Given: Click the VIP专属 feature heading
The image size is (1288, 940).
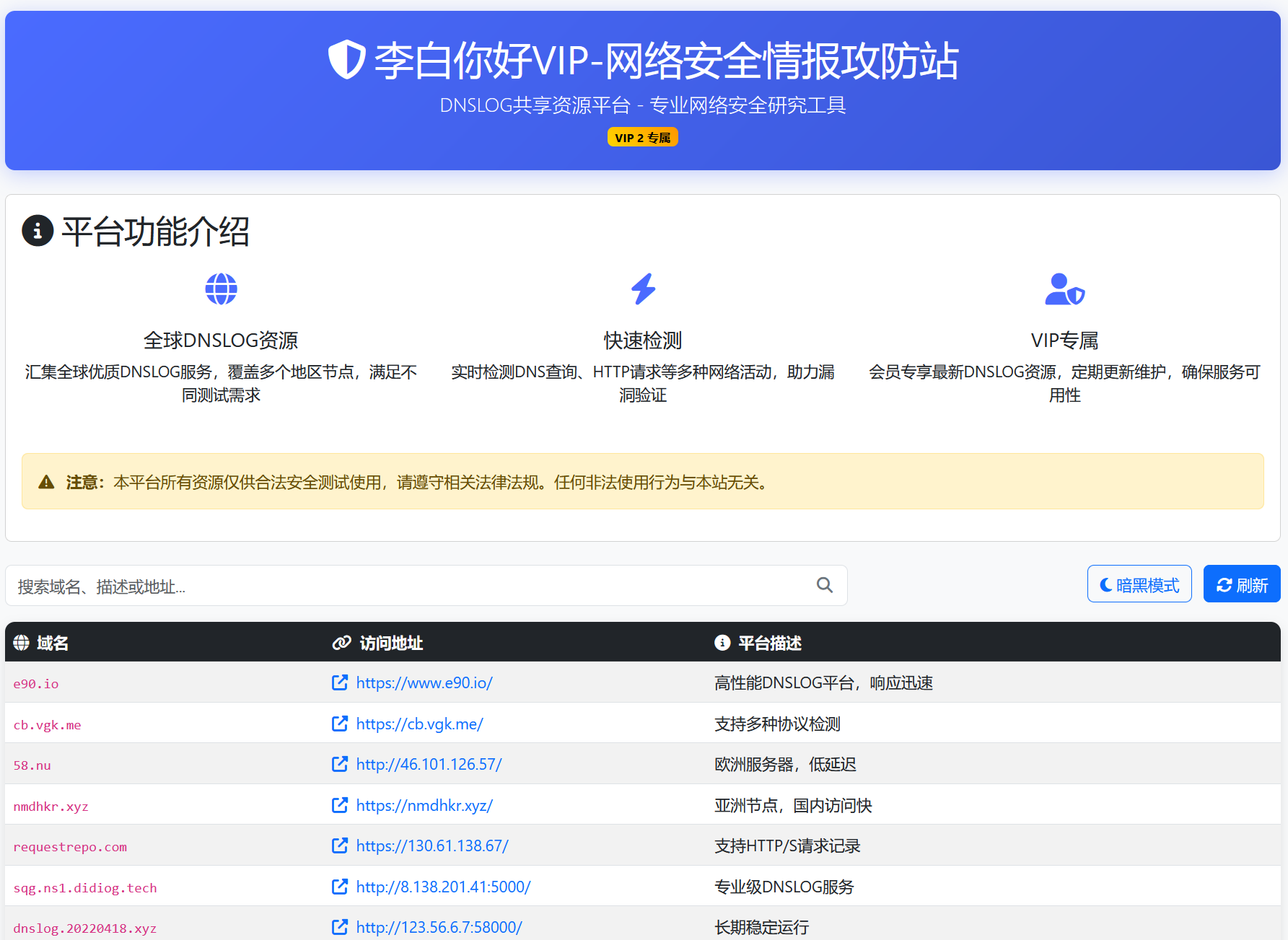Looking at the screenshot, I should coord(1064,340).
